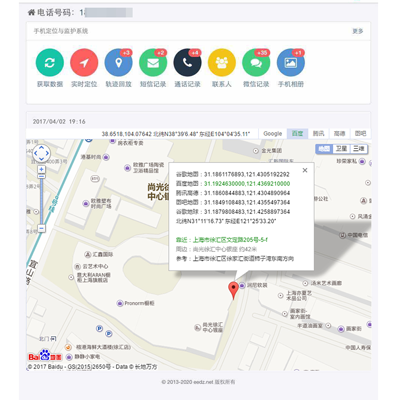Click 2017/04/02 19:16 timestamp text
The width and height of the screenshot is (400, 400).
click(x=59, y=122)
